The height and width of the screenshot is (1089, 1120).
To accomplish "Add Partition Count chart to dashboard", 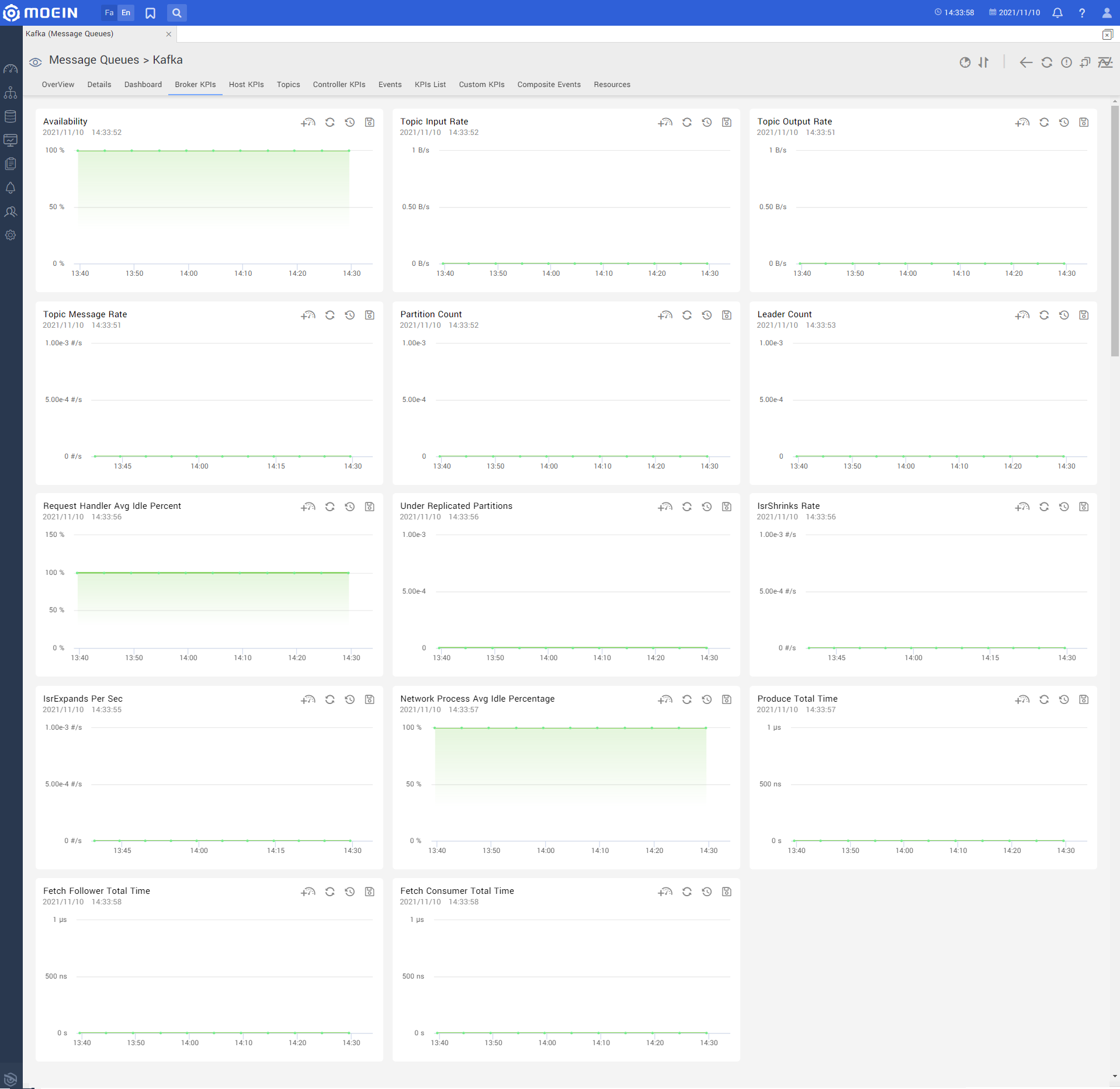I will pos(665,315).
